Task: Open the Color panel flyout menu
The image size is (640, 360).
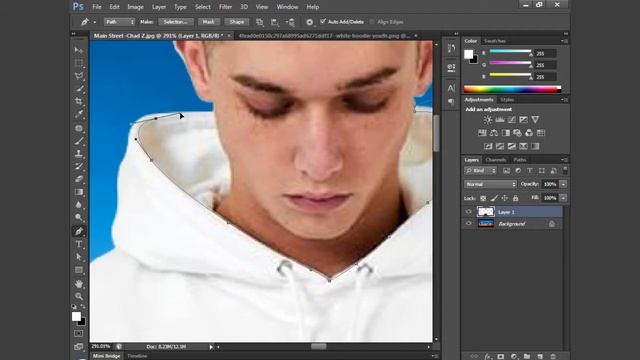Action: click(565, 41)
